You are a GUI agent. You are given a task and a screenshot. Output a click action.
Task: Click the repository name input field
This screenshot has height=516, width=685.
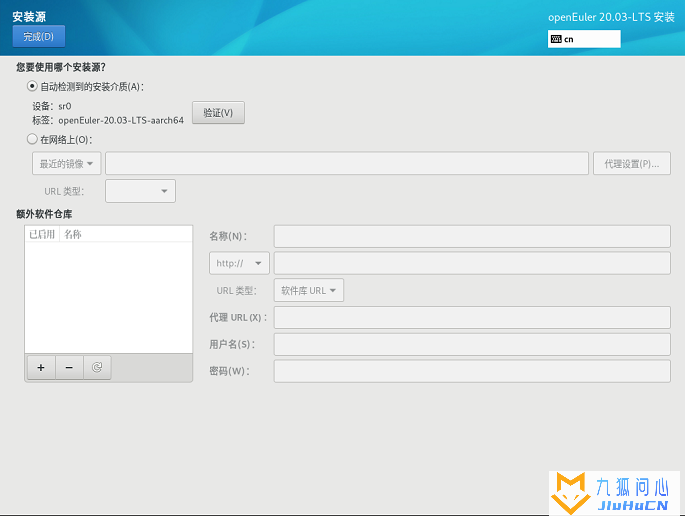472,236
